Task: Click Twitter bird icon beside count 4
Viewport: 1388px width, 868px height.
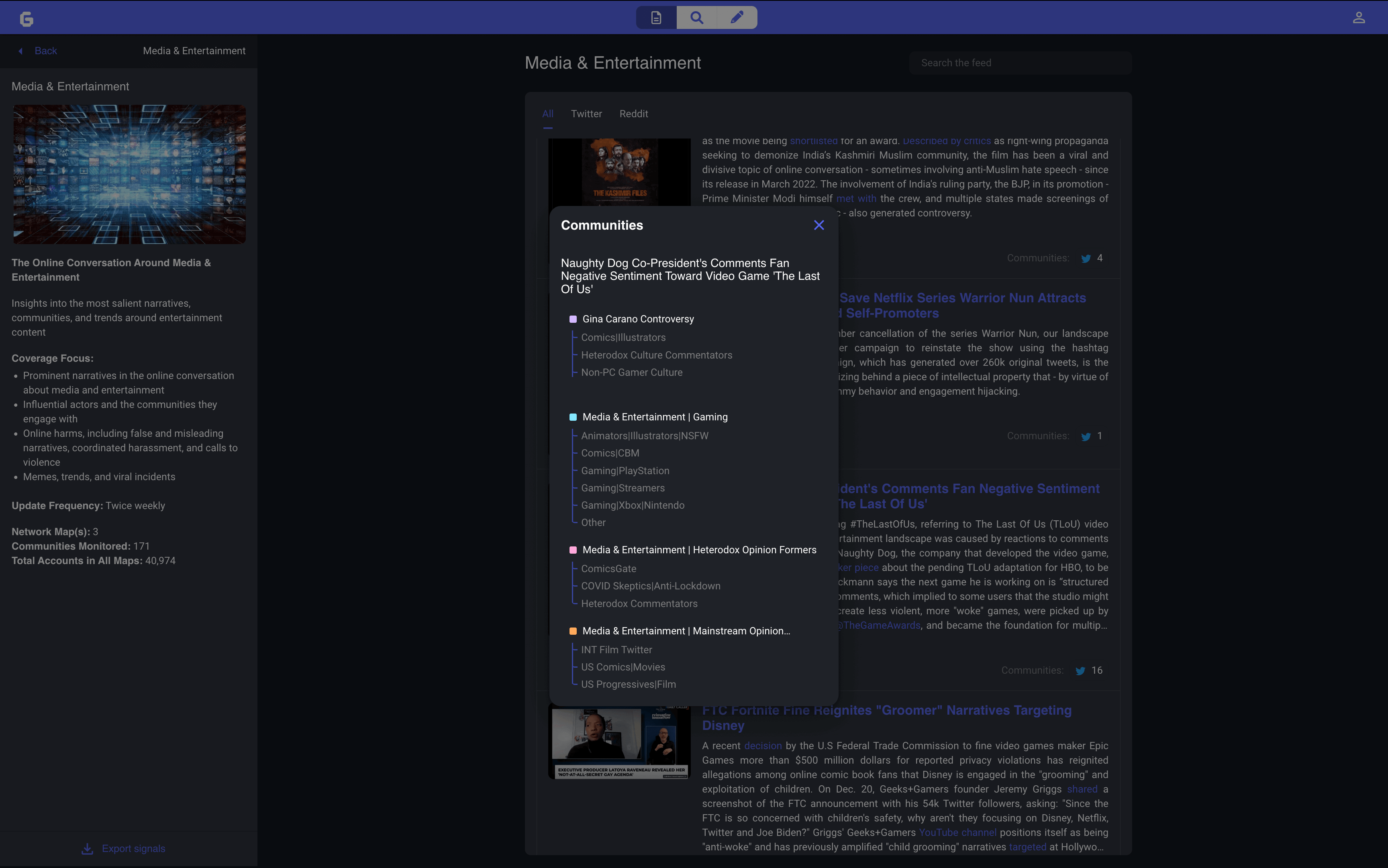Action: (1085, 258)
